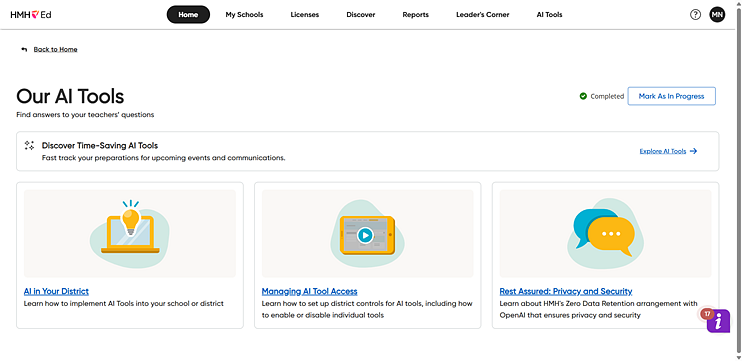
Task: Click the HMH Ed logo
Action: point(31,15)
